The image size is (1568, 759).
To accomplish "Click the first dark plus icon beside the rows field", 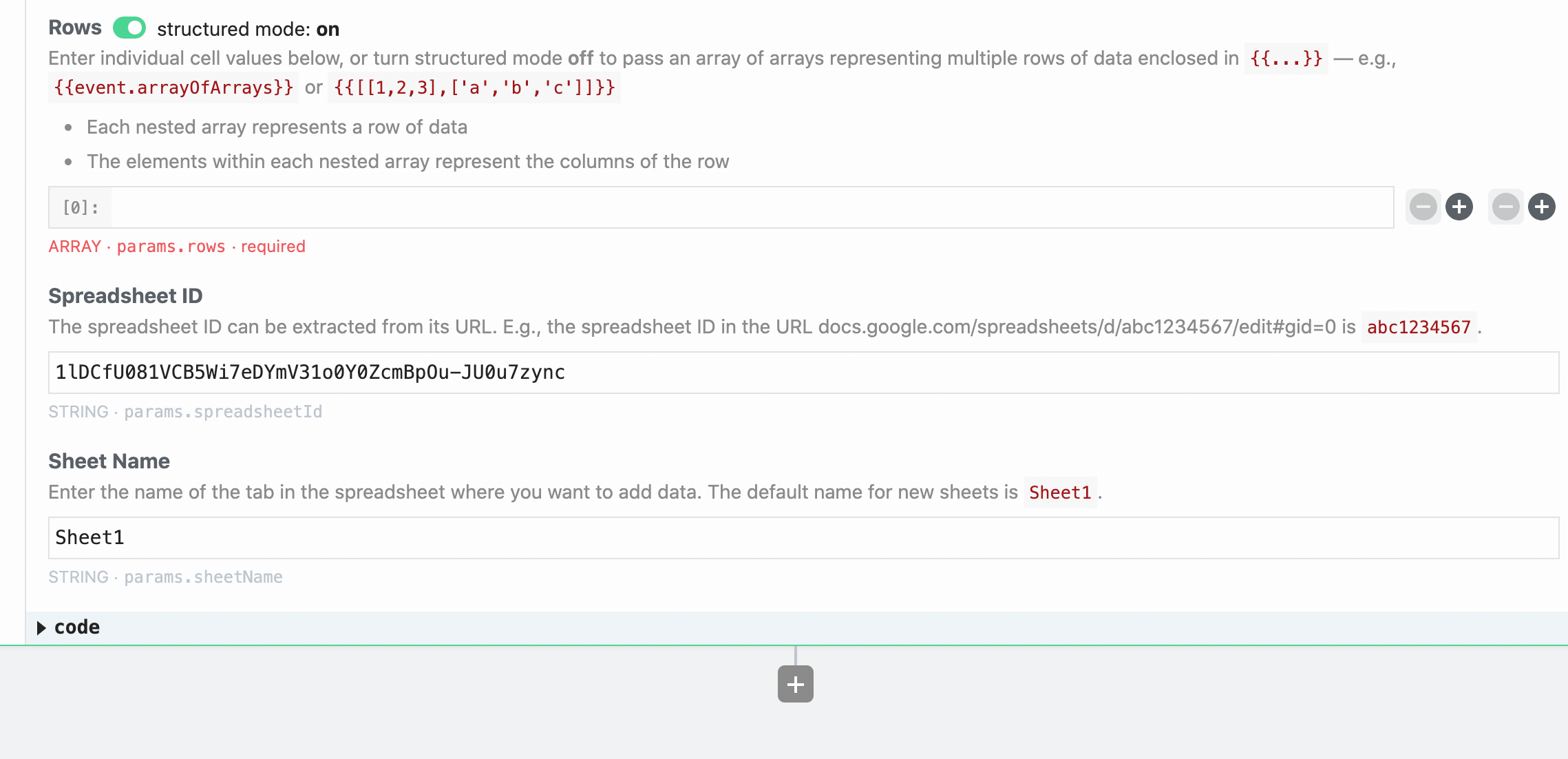I will coord(1459,207).
